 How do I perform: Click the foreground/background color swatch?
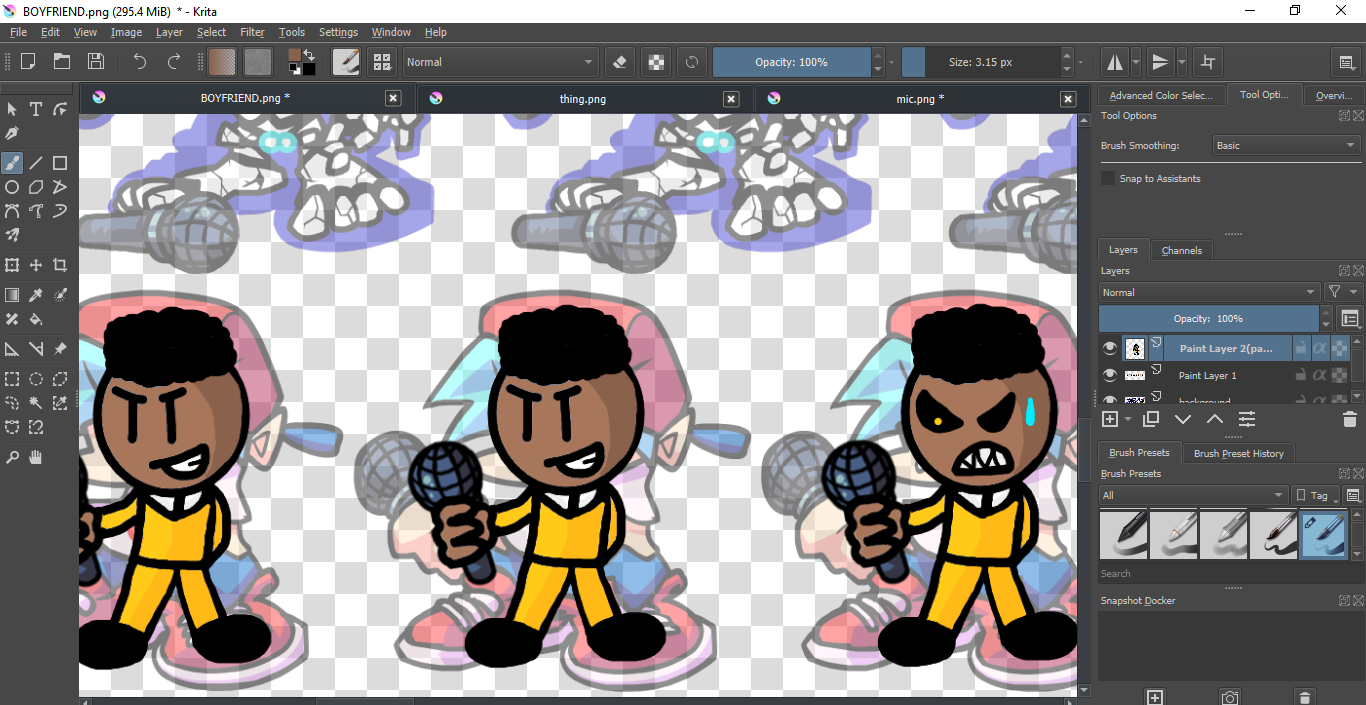pyautogui.click(x=301, y=62)
